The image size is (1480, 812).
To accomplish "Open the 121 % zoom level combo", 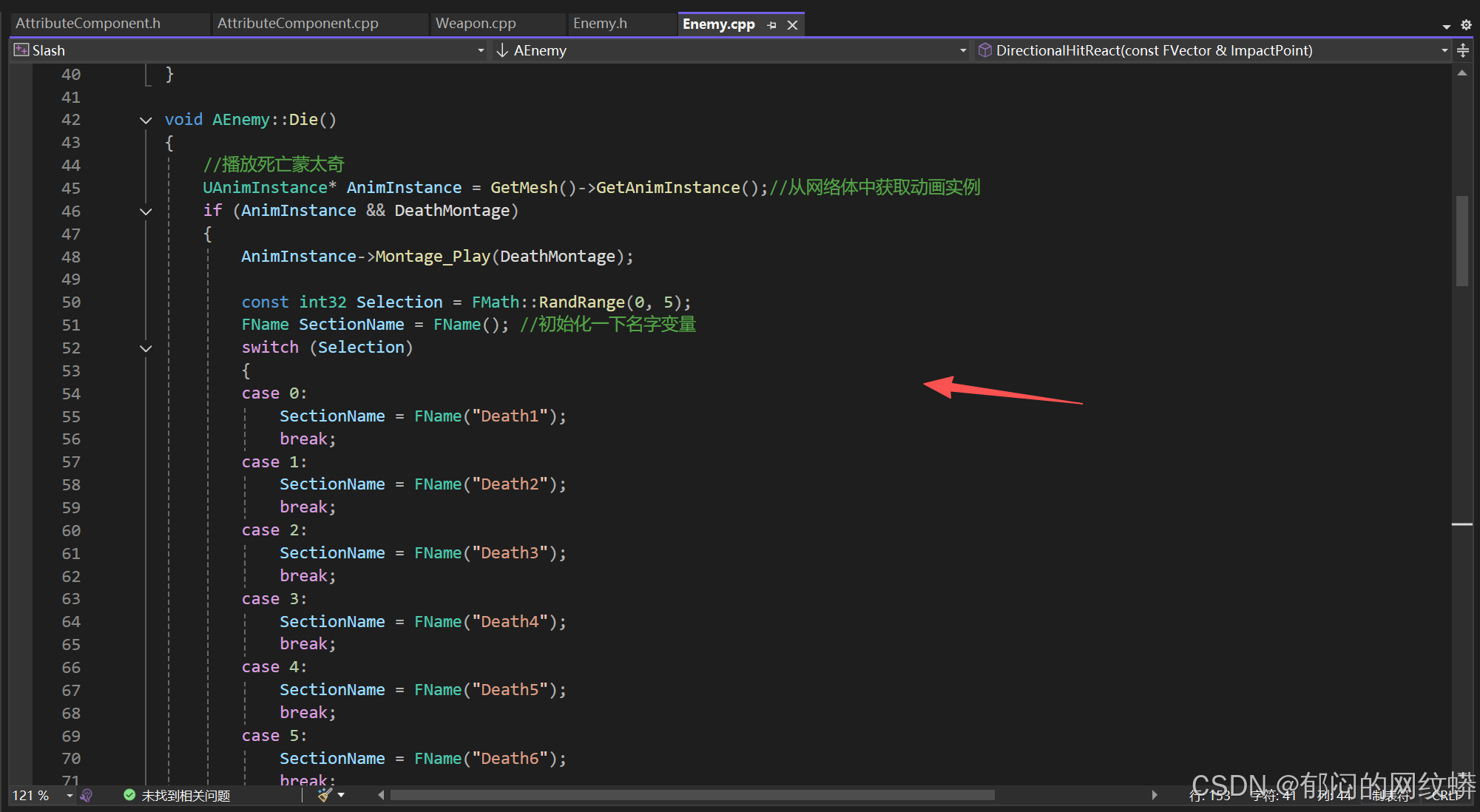I will (x=70, y=795).
